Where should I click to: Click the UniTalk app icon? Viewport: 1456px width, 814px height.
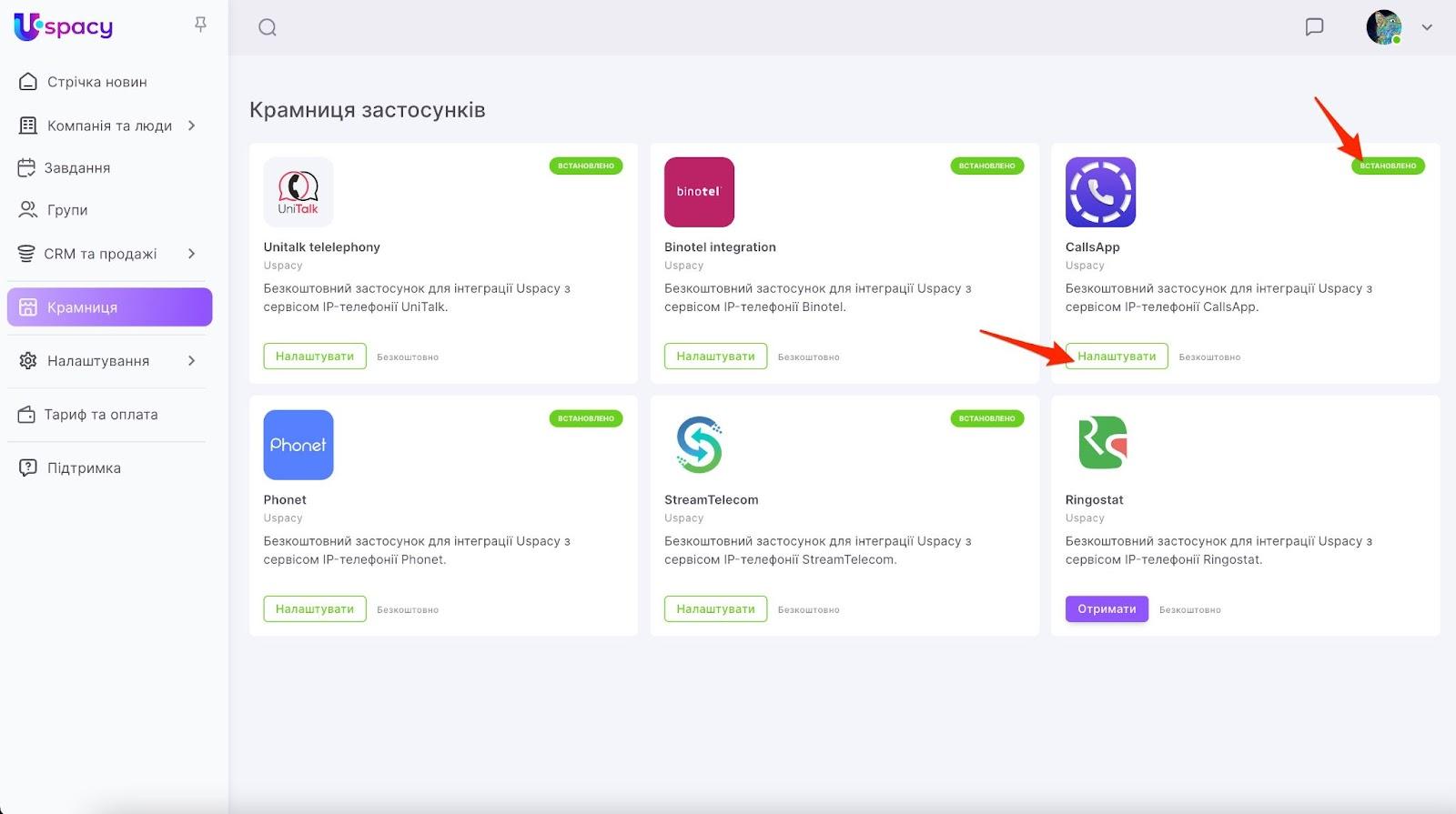298,192
